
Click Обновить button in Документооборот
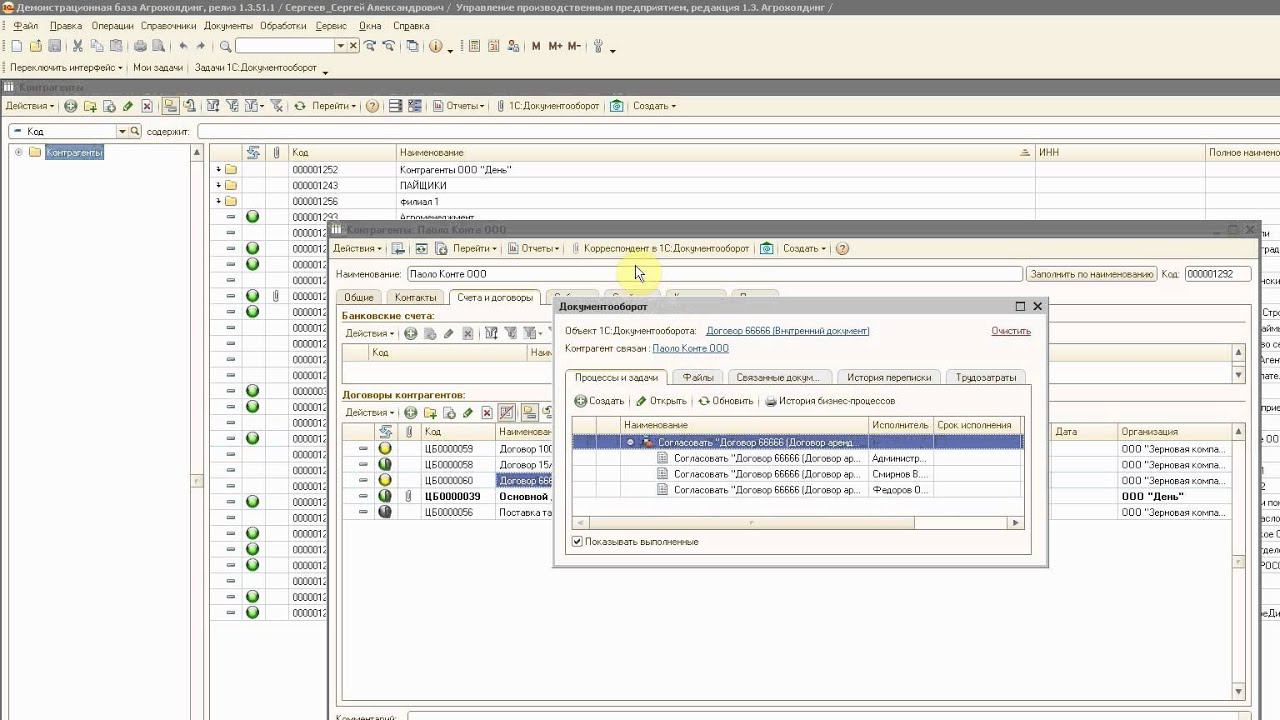tap(726, 401)
